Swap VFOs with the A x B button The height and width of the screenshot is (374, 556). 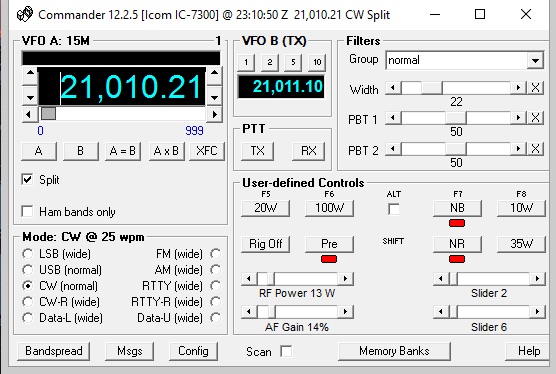(x=166, y=151)
